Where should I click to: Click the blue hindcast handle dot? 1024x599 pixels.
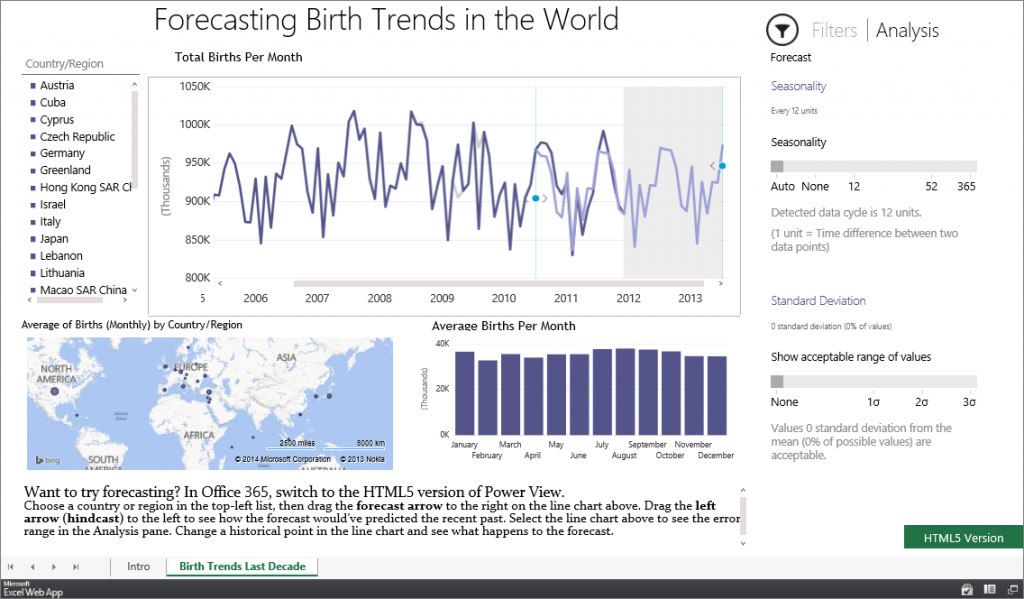pos(536,199)
